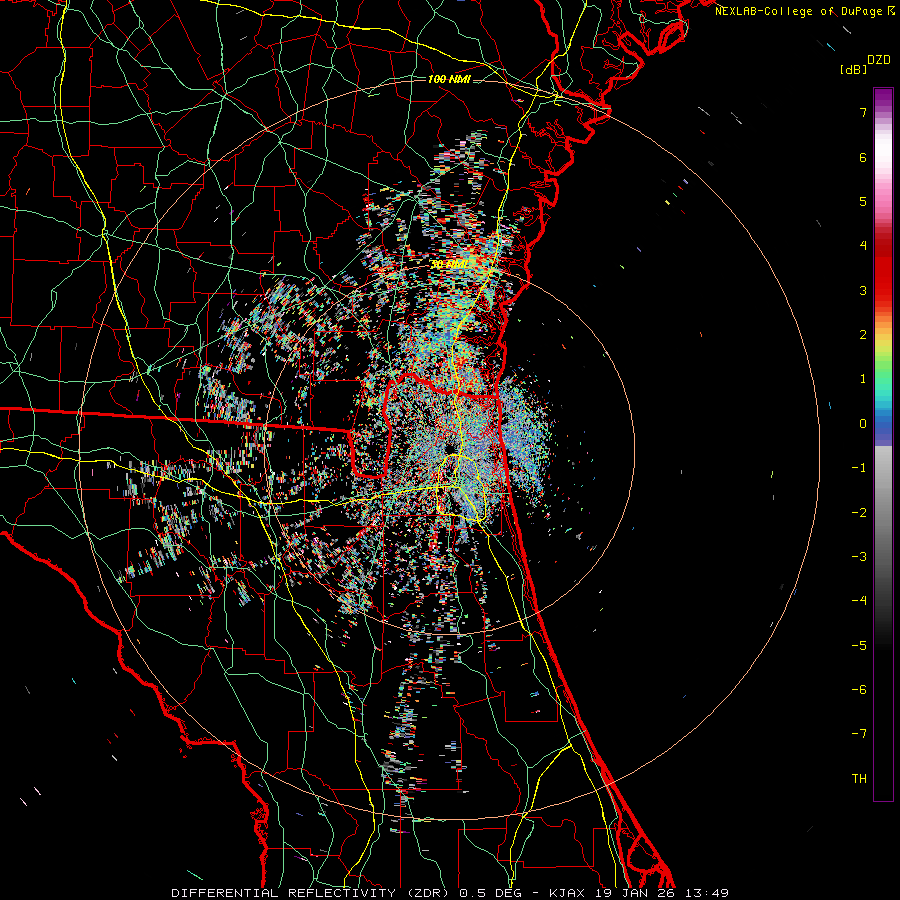Click the 7 dB color scale label
The image size is (900, 900).
pyautogui.click(x=863, y=112)
